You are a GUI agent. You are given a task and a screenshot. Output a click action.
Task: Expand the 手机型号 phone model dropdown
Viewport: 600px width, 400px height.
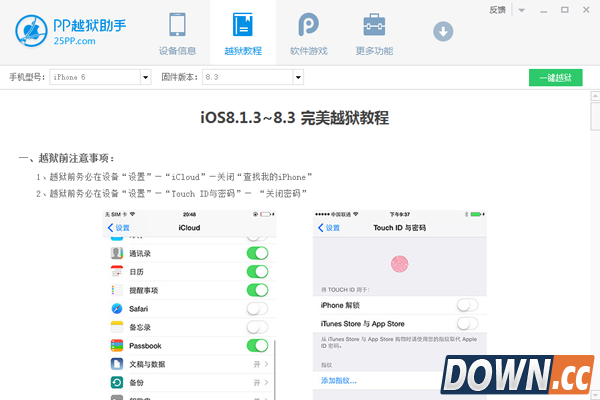click(x=145, y=77)
